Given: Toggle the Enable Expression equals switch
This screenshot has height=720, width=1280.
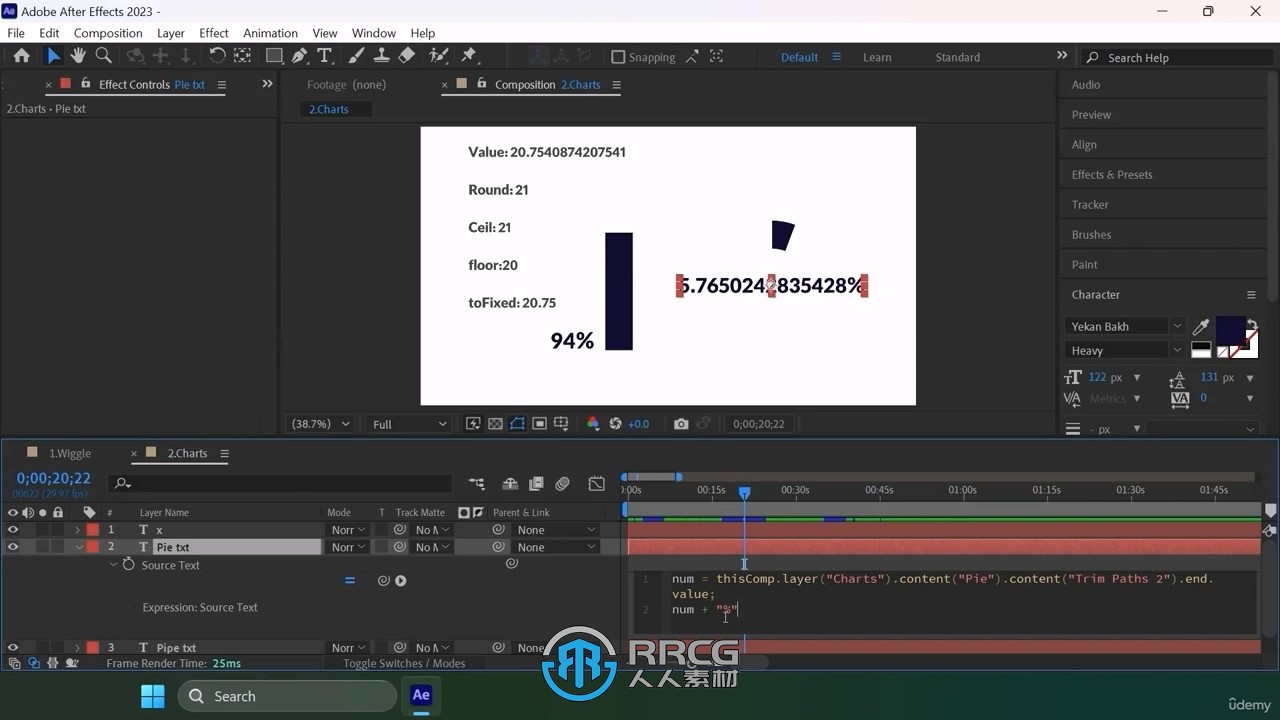Looking at the screenshot, I should tap(350, 581).
